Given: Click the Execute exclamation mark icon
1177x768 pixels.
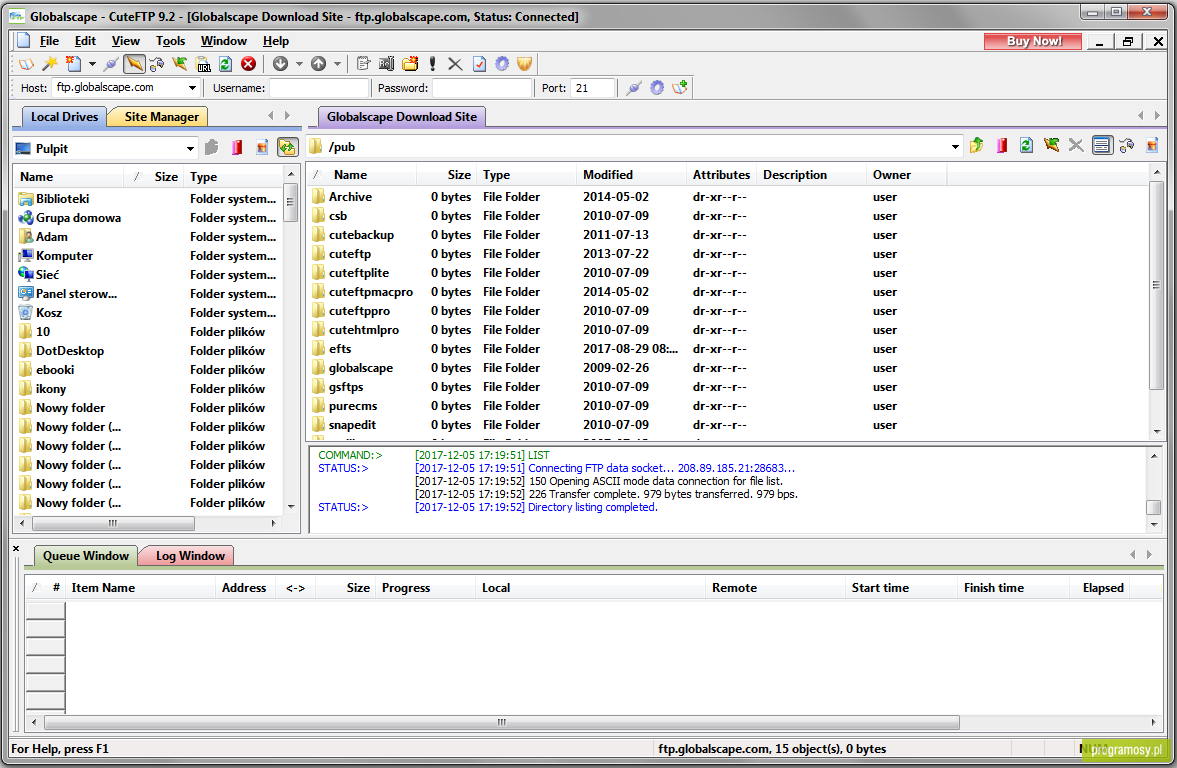Looking at the screenshot, I should [432, 64].
